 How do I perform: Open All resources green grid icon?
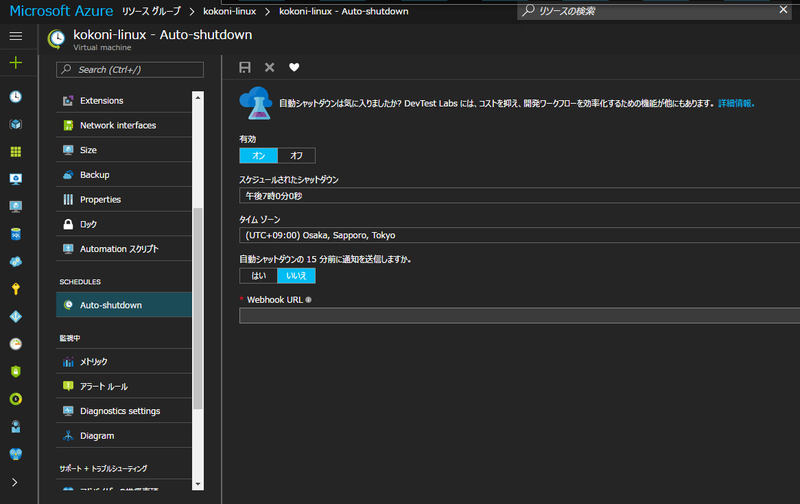[x=16, y=152]
